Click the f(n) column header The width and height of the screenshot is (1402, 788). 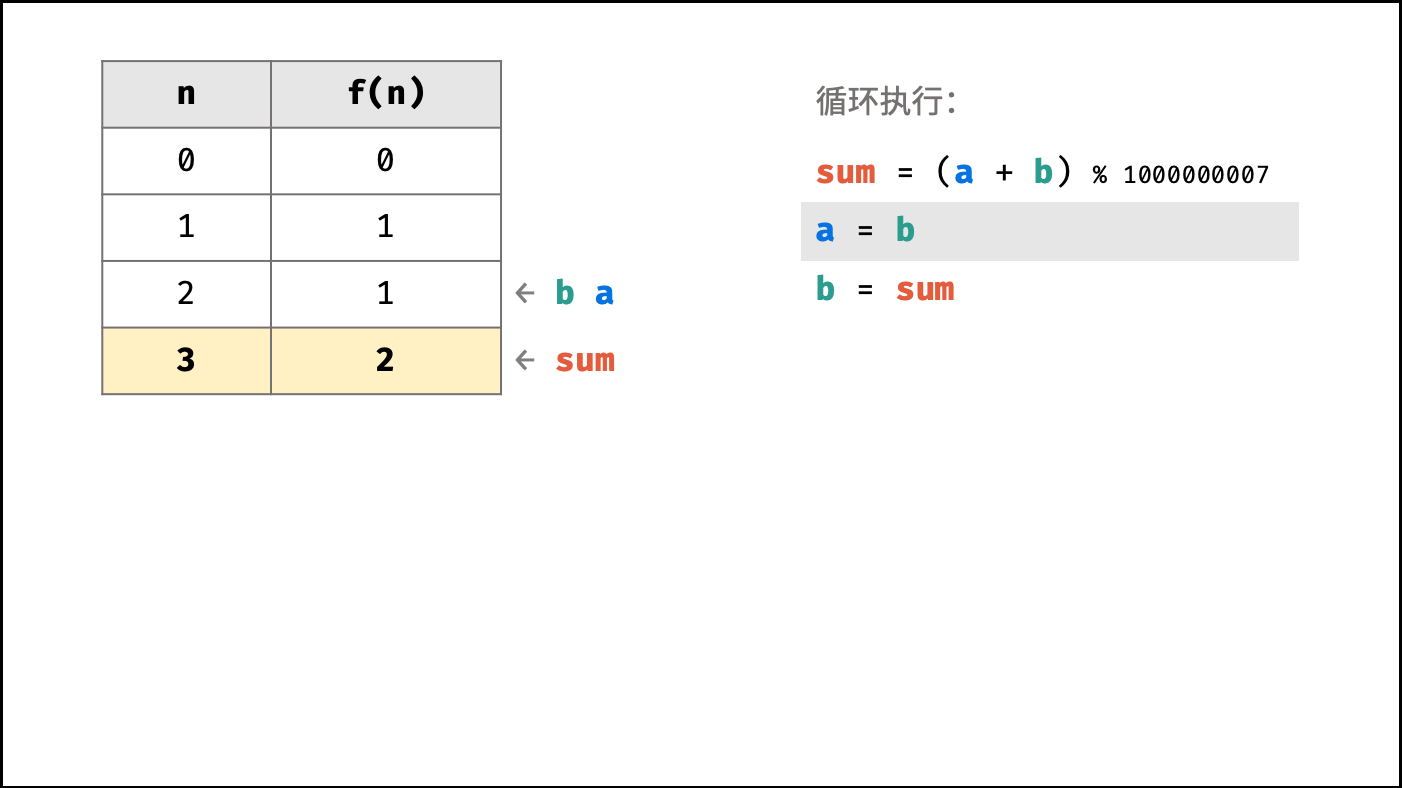point(386,94)
